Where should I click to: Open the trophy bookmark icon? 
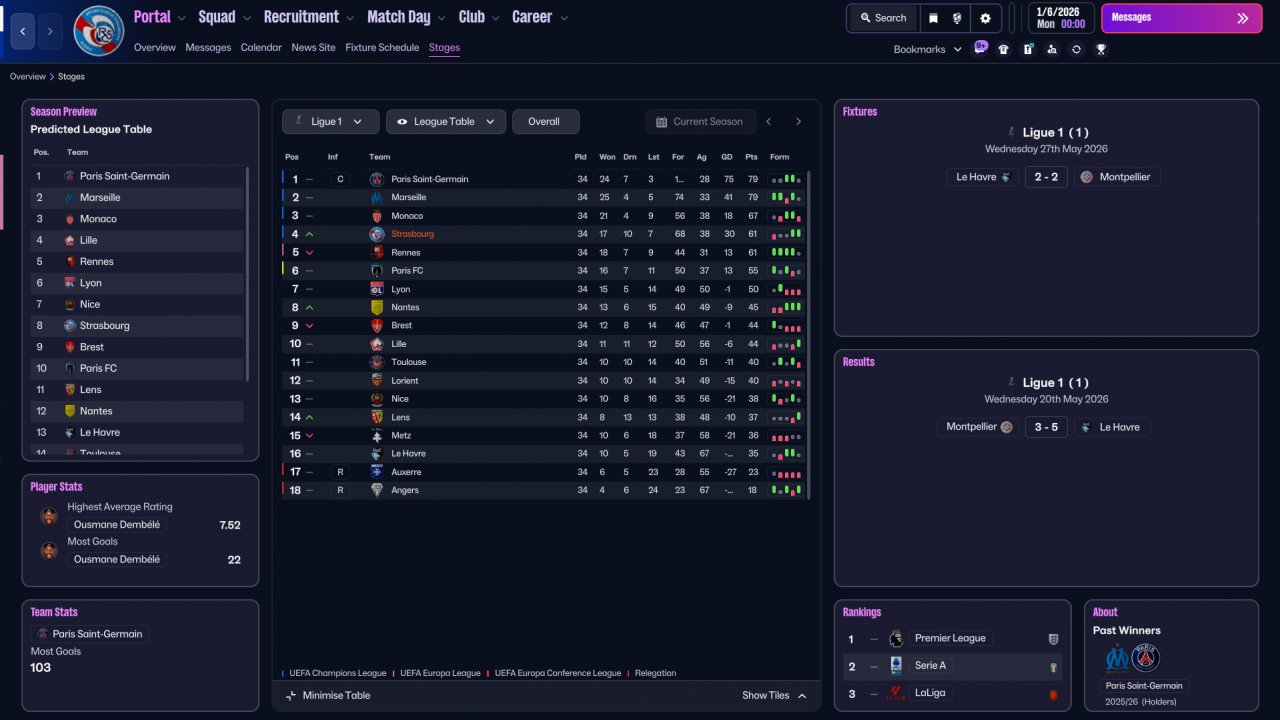click(1101, 49)
